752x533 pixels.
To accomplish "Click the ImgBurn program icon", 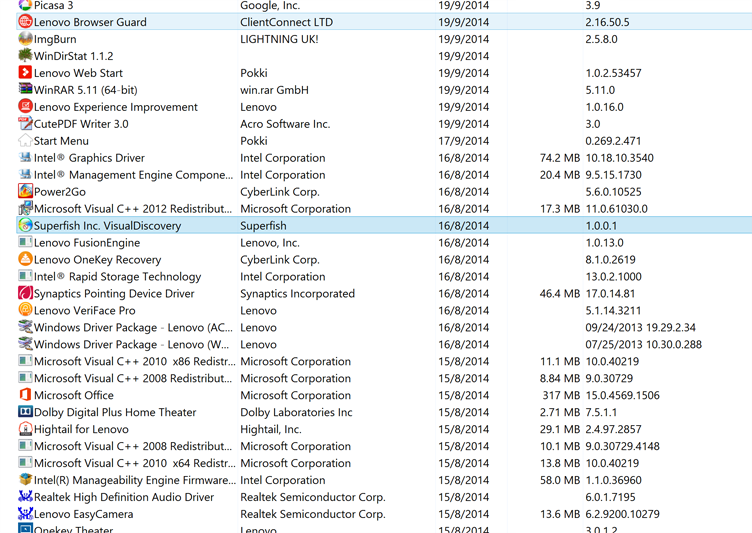I will [25, 39].
